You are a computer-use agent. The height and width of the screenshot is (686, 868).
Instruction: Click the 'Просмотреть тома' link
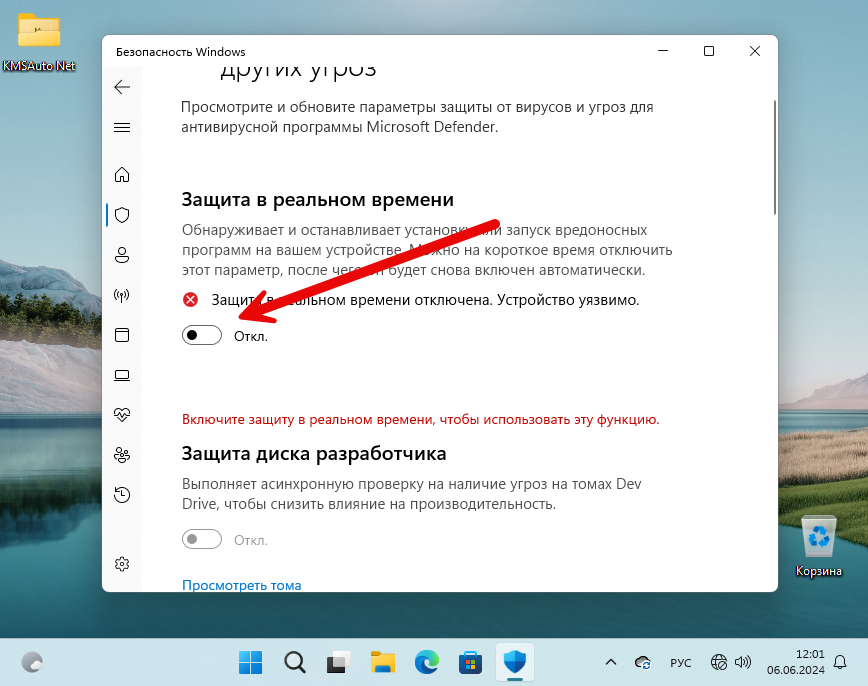pos(241,585)
